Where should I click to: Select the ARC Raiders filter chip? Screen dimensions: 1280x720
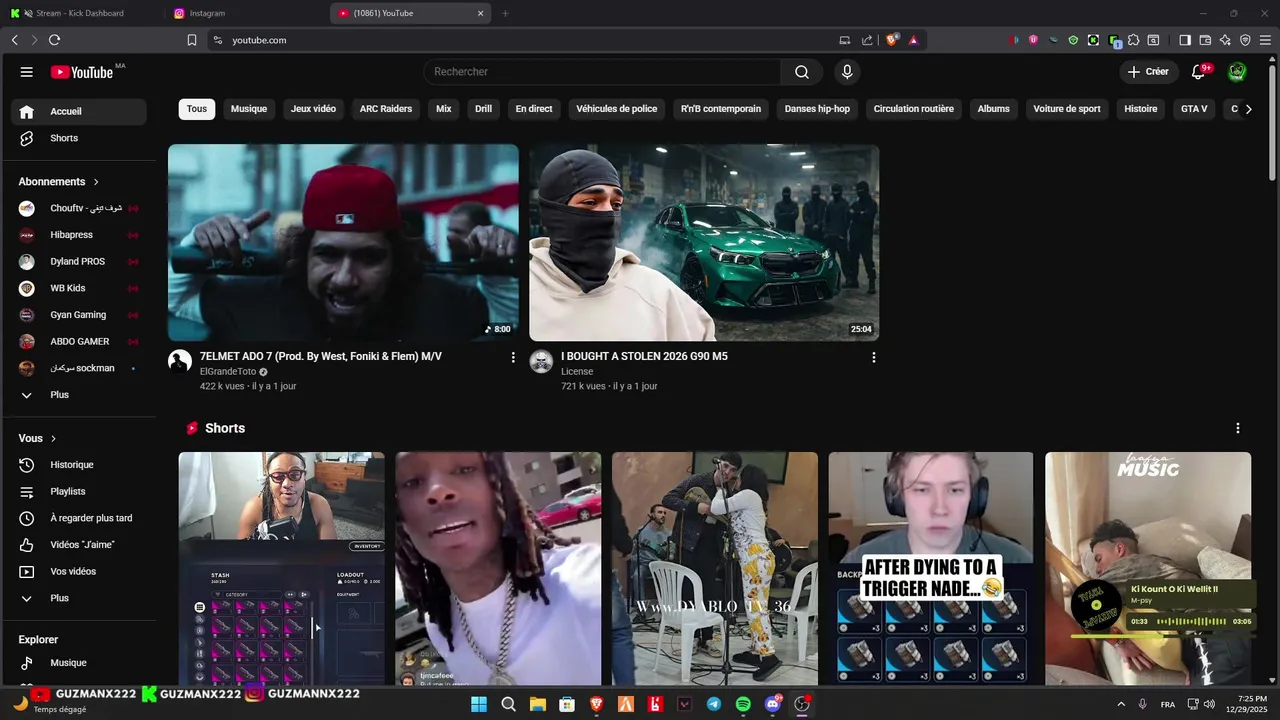point(386,109)
